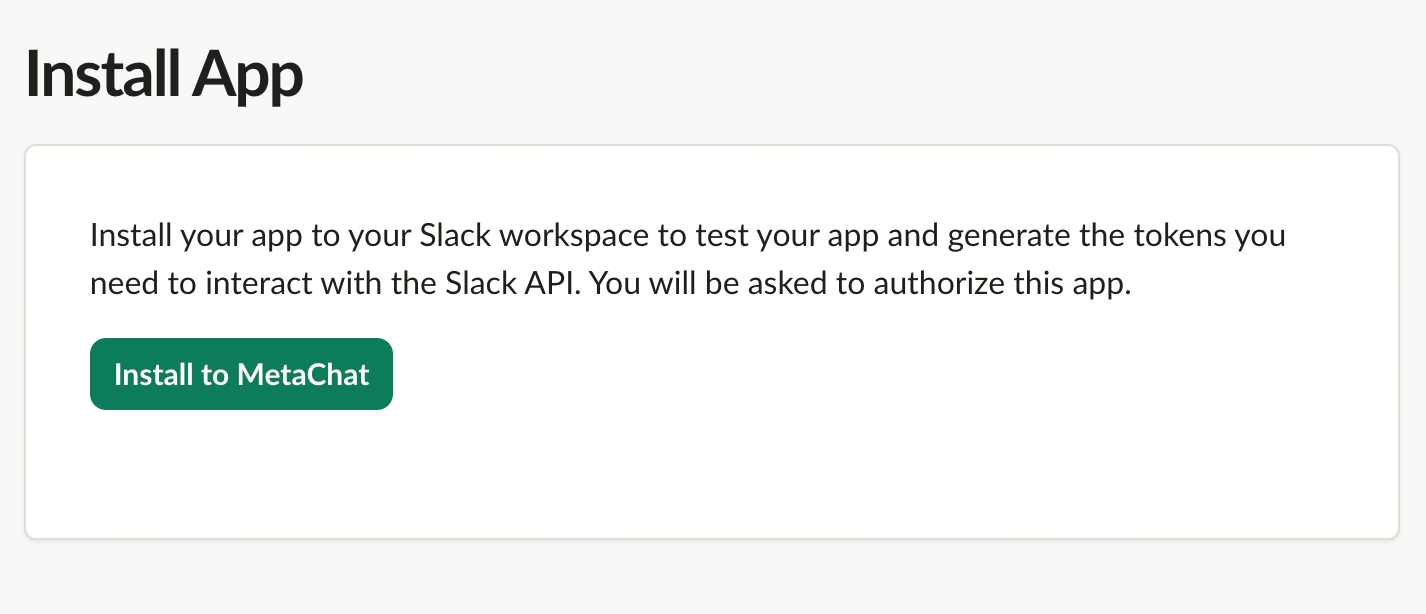The width and height of the screenshot is (1426, 614).
Task: Click the word "App" in the heading
Action: 247,75
